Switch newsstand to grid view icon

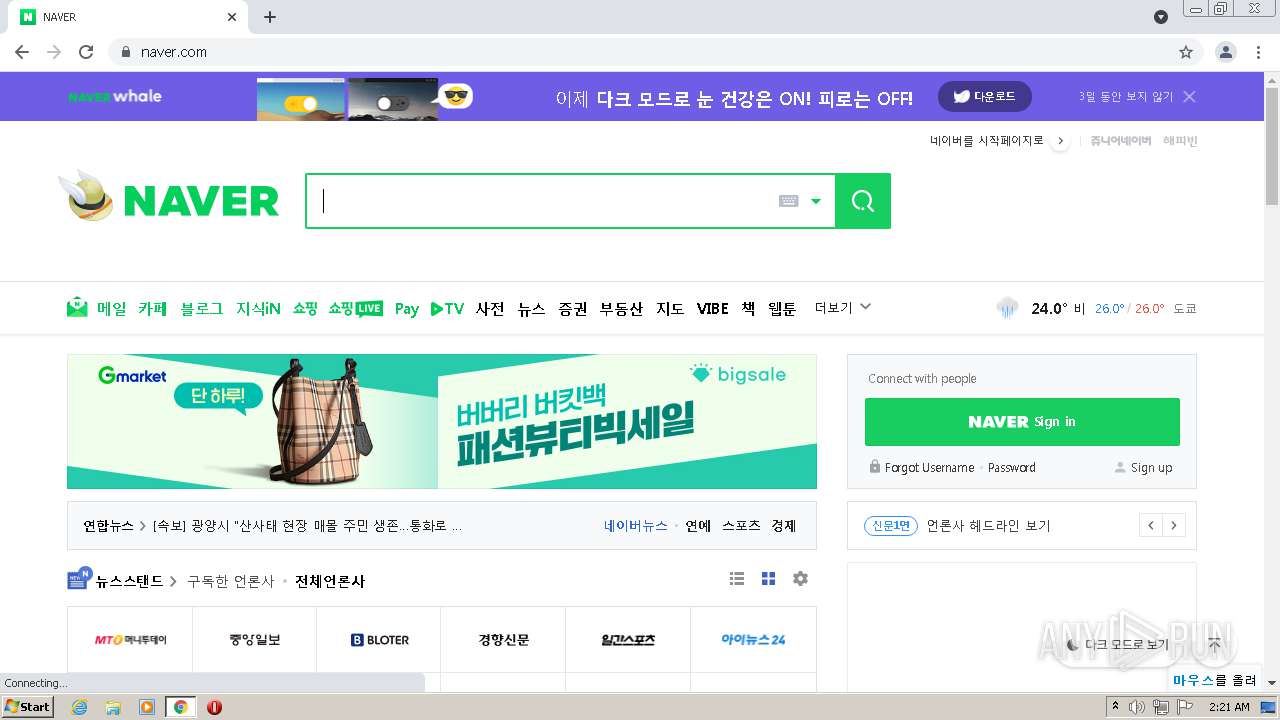[769, 579]
